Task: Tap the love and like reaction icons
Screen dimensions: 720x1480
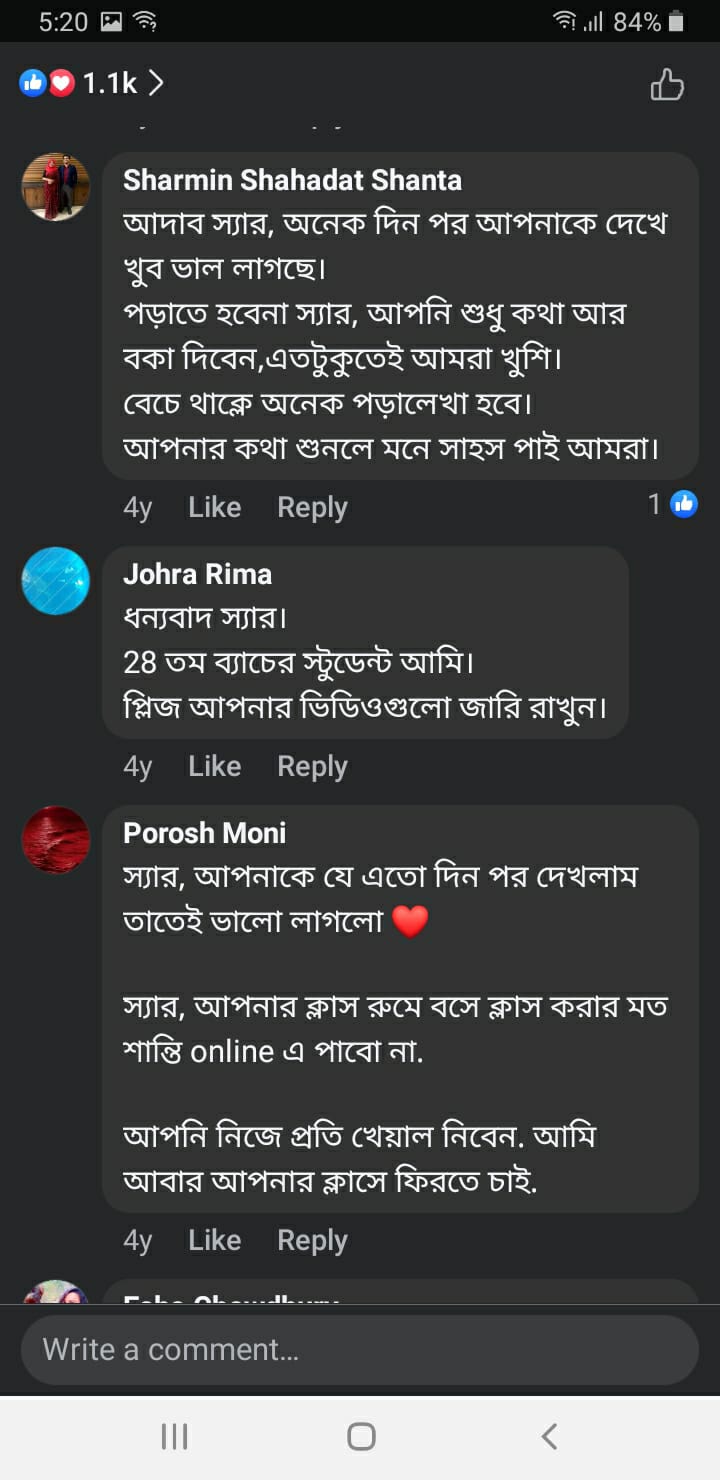Action: (x=47, y=83)
